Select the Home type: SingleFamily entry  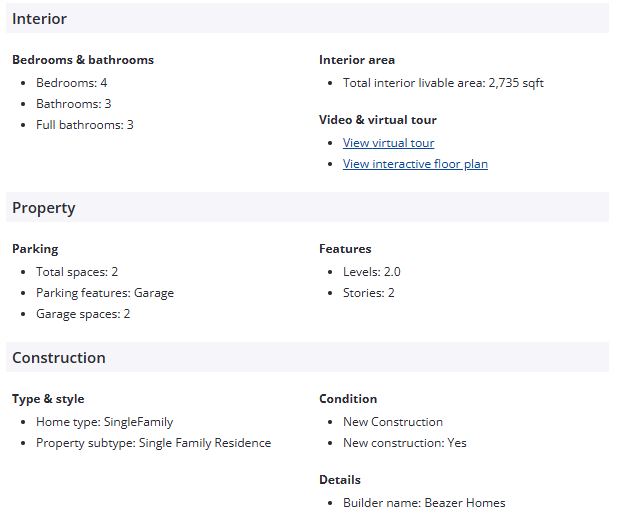click(x=104, y=422)
